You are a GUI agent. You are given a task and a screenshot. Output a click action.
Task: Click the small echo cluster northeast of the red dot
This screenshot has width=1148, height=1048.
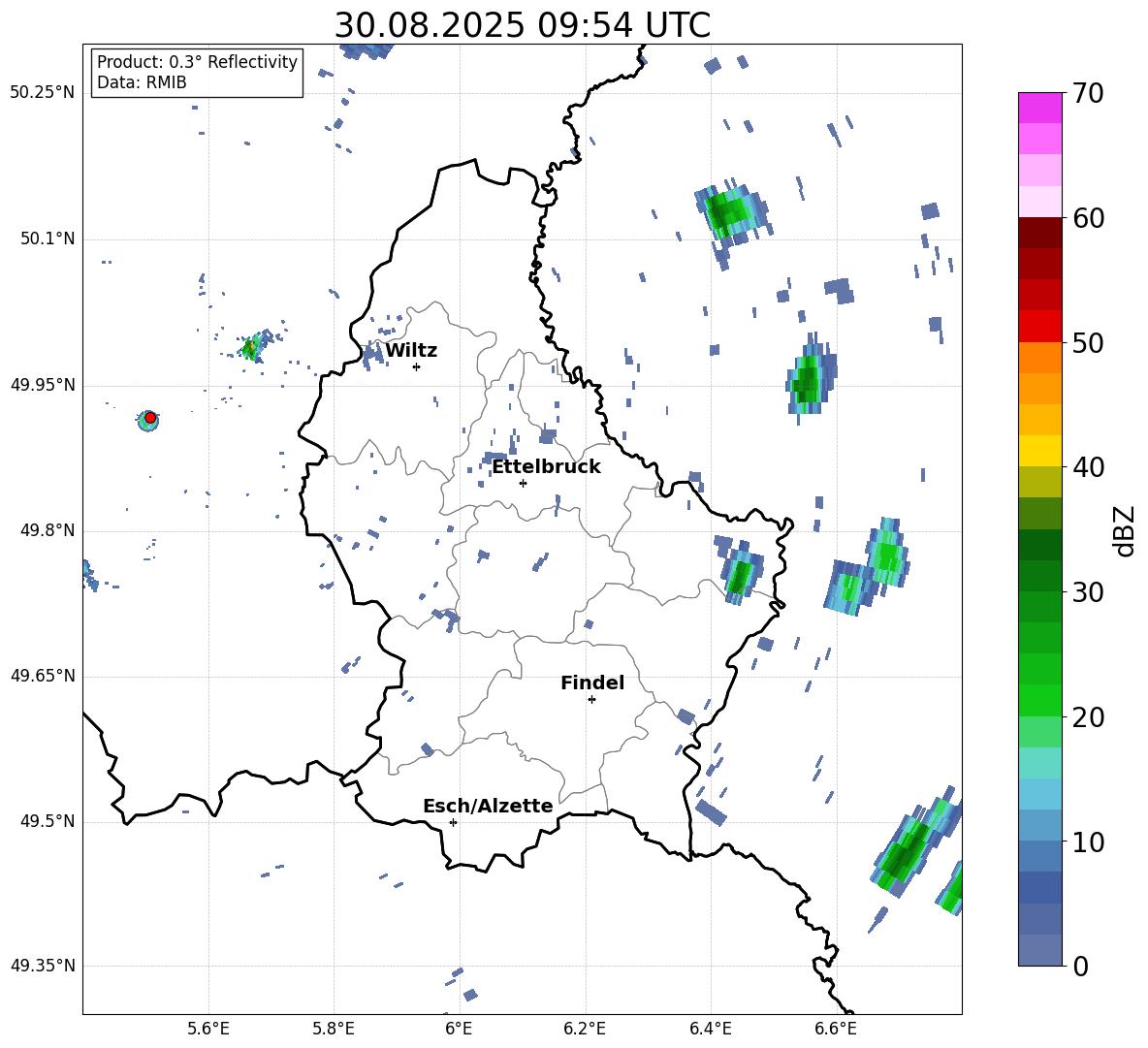click(x=253, y=345)
